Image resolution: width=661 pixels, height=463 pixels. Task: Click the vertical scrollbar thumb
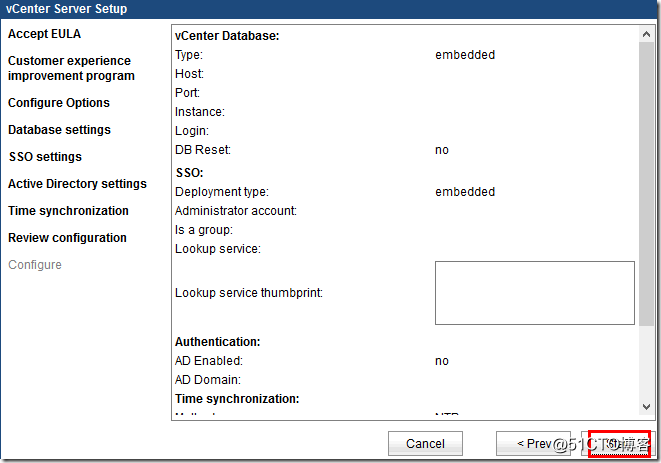point(646,184)
